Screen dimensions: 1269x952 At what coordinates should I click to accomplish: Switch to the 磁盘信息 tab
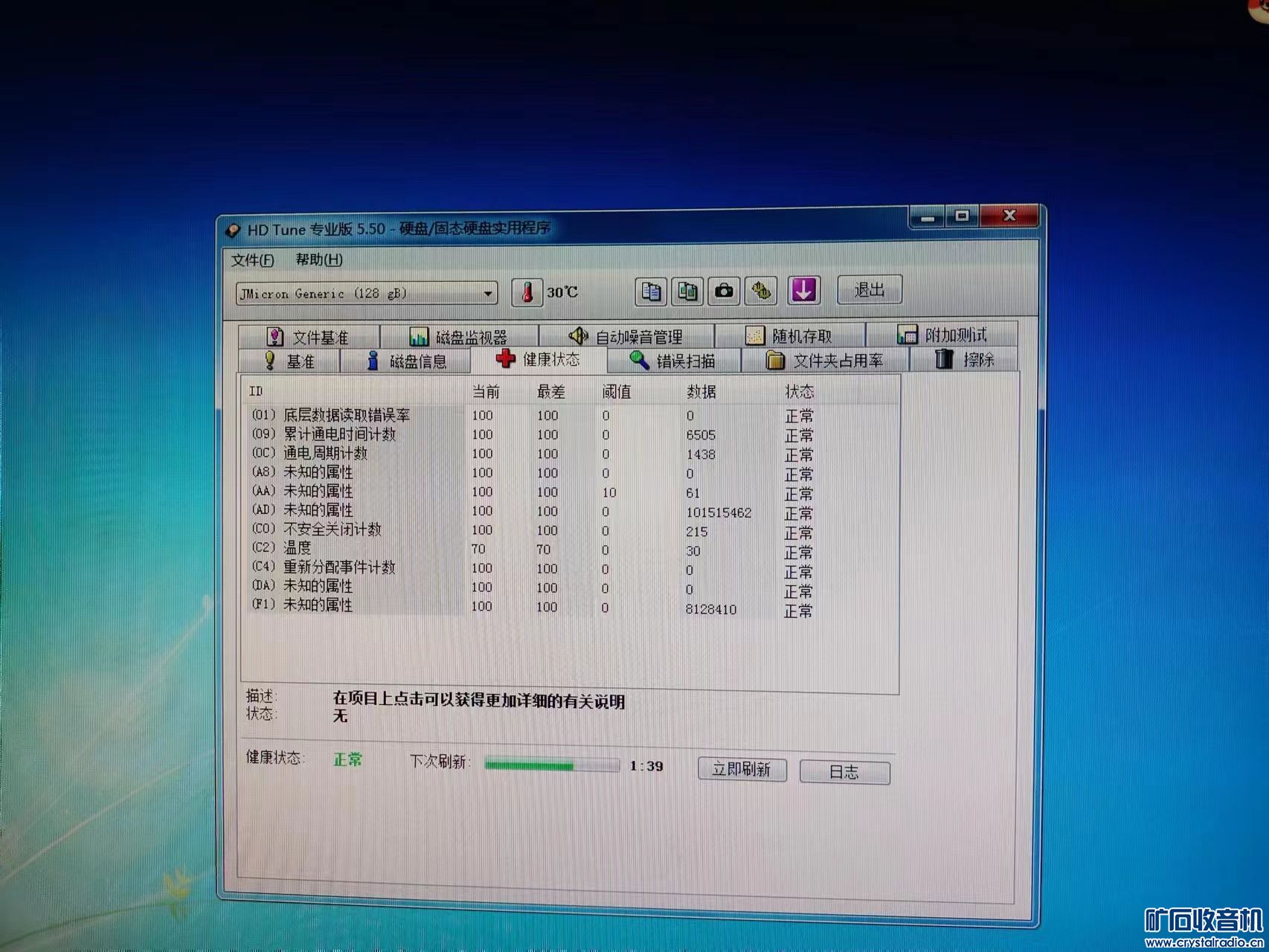pos(406,361)
